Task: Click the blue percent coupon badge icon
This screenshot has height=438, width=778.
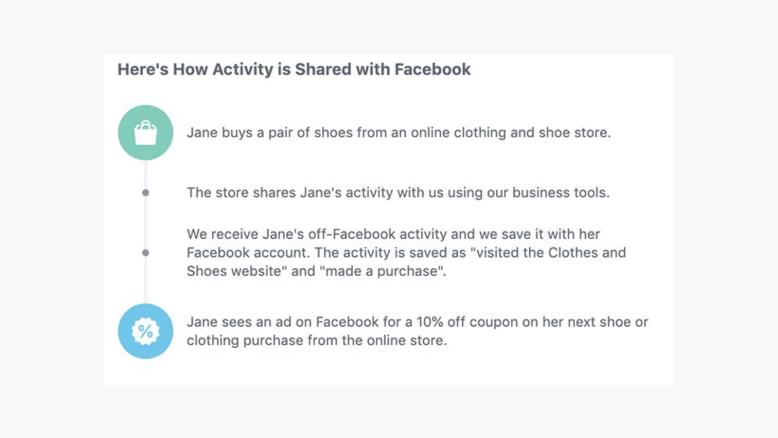Action: pos(146,331)
